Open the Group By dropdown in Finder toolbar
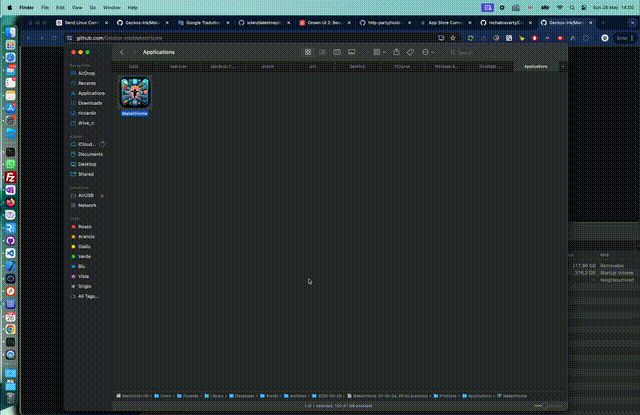Image resolution: width=640 pixels, height=415 pixels. 379,52
